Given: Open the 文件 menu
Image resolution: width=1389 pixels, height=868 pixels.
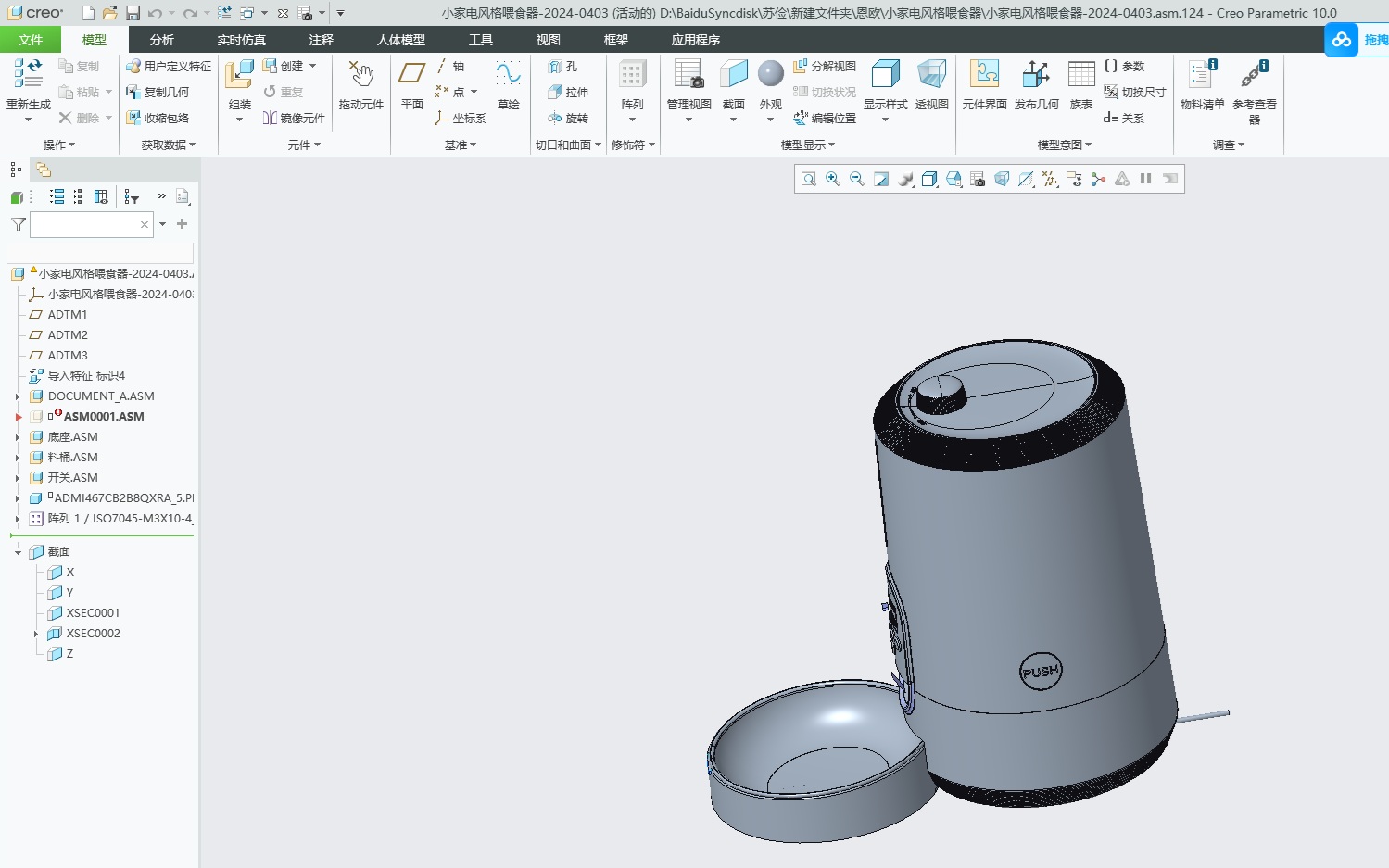Looking at the screenshot, I should (x=31, y=40).
